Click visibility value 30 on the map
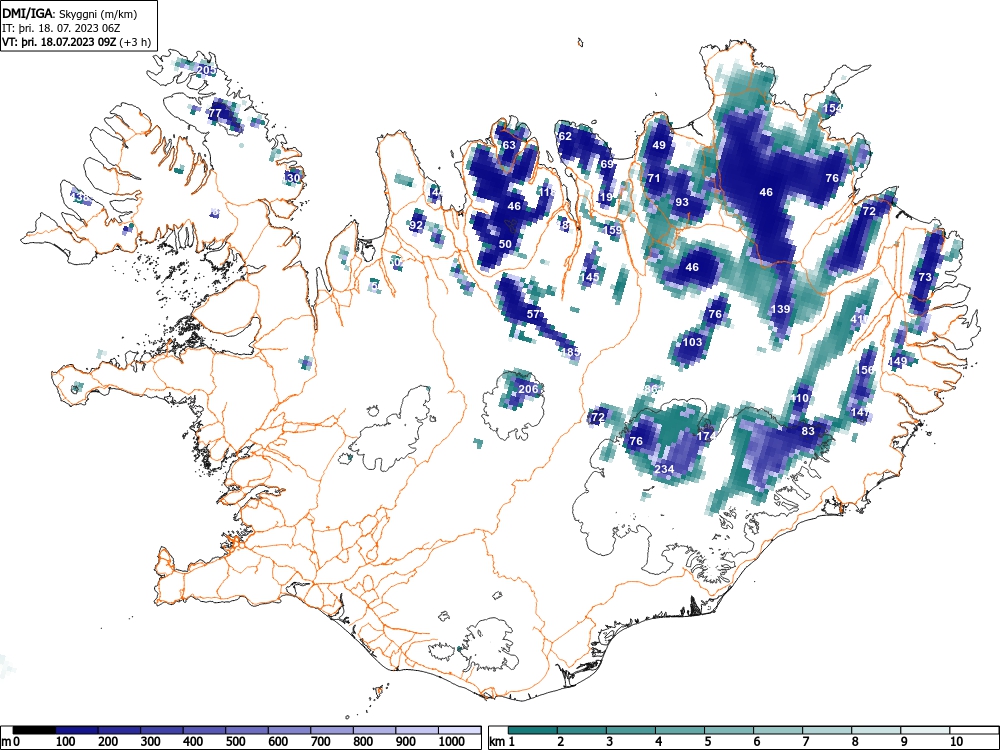The height and width of the screenshot is (750, 1000). 293,178
